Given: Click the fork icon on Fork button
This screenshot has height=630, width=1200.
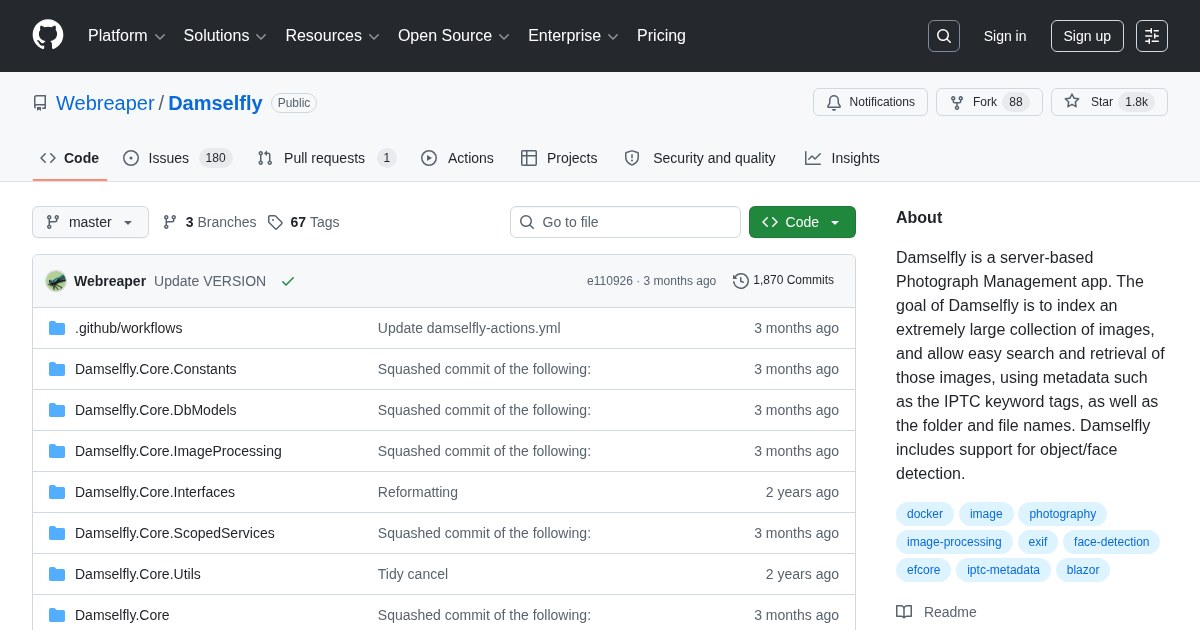Looking at the screenshot, I should [957, 102].
